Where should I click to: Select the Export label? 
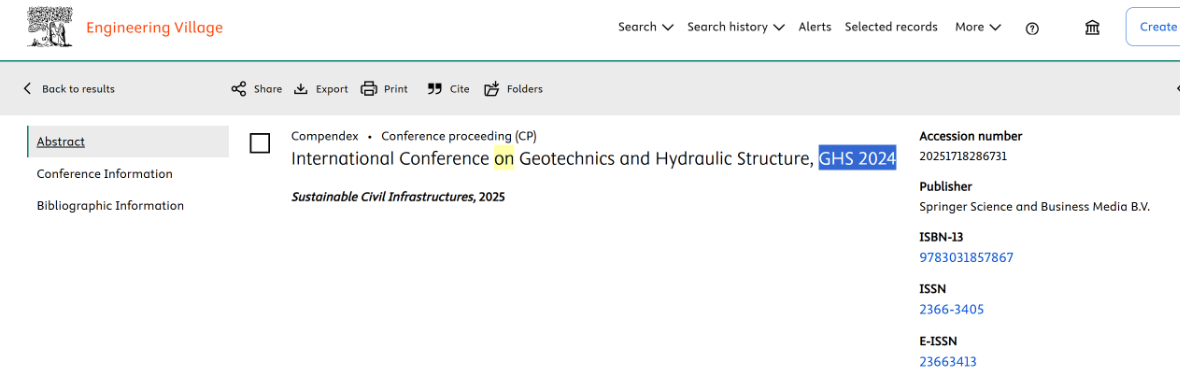(x=332, y=89)
